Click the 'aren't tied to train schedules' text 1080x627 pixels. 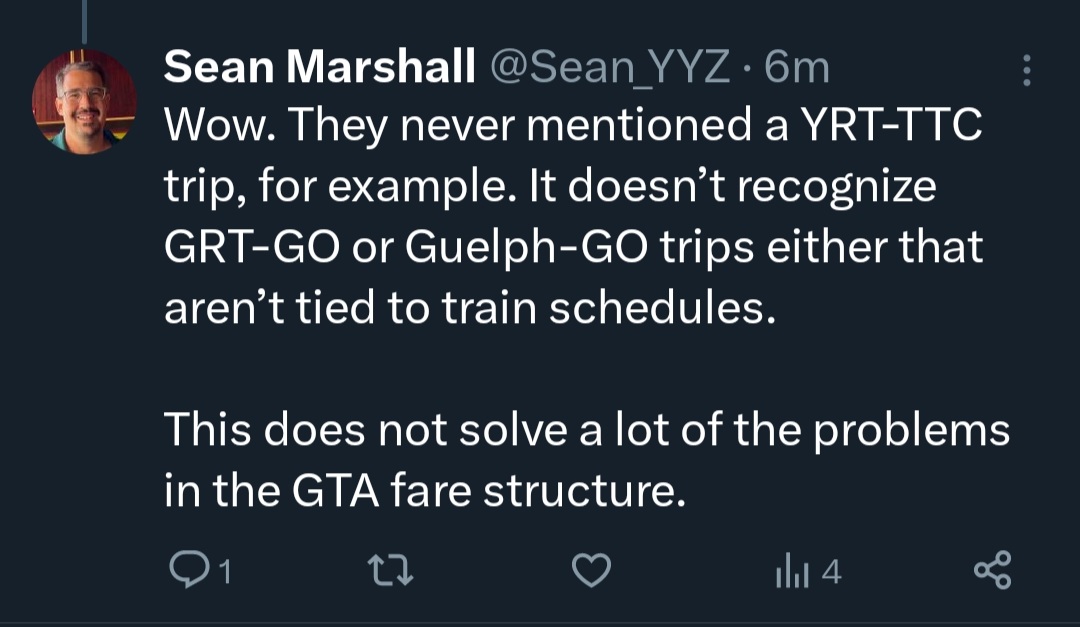(470, 309)
